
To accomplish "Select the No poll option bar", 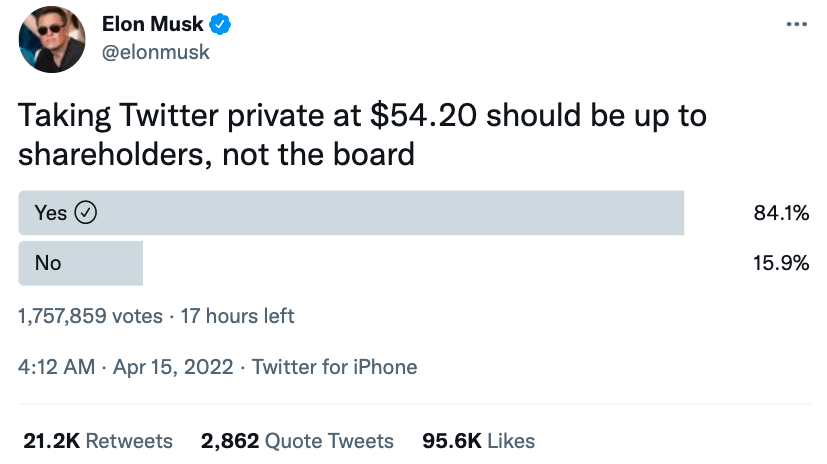I will (x=81, y=263).
